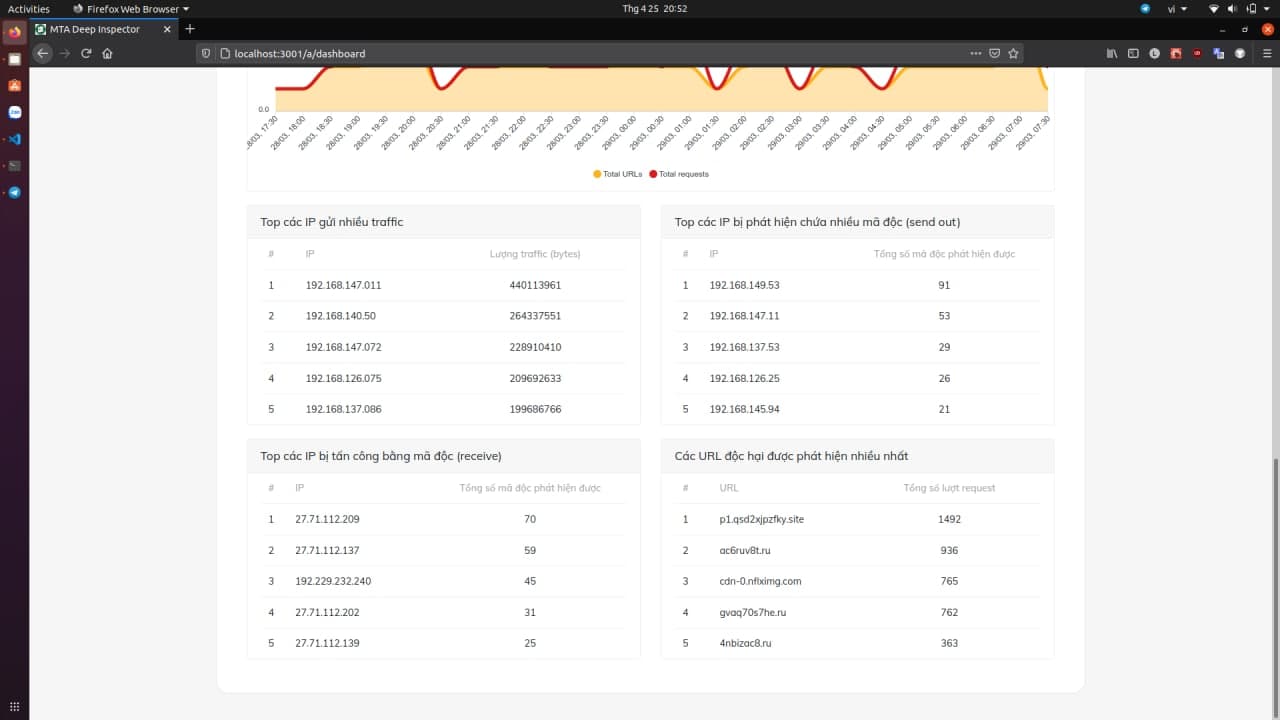
Task: Select IP 192.168.137.086
Action: pyautogui.click(x=343, y=409)
